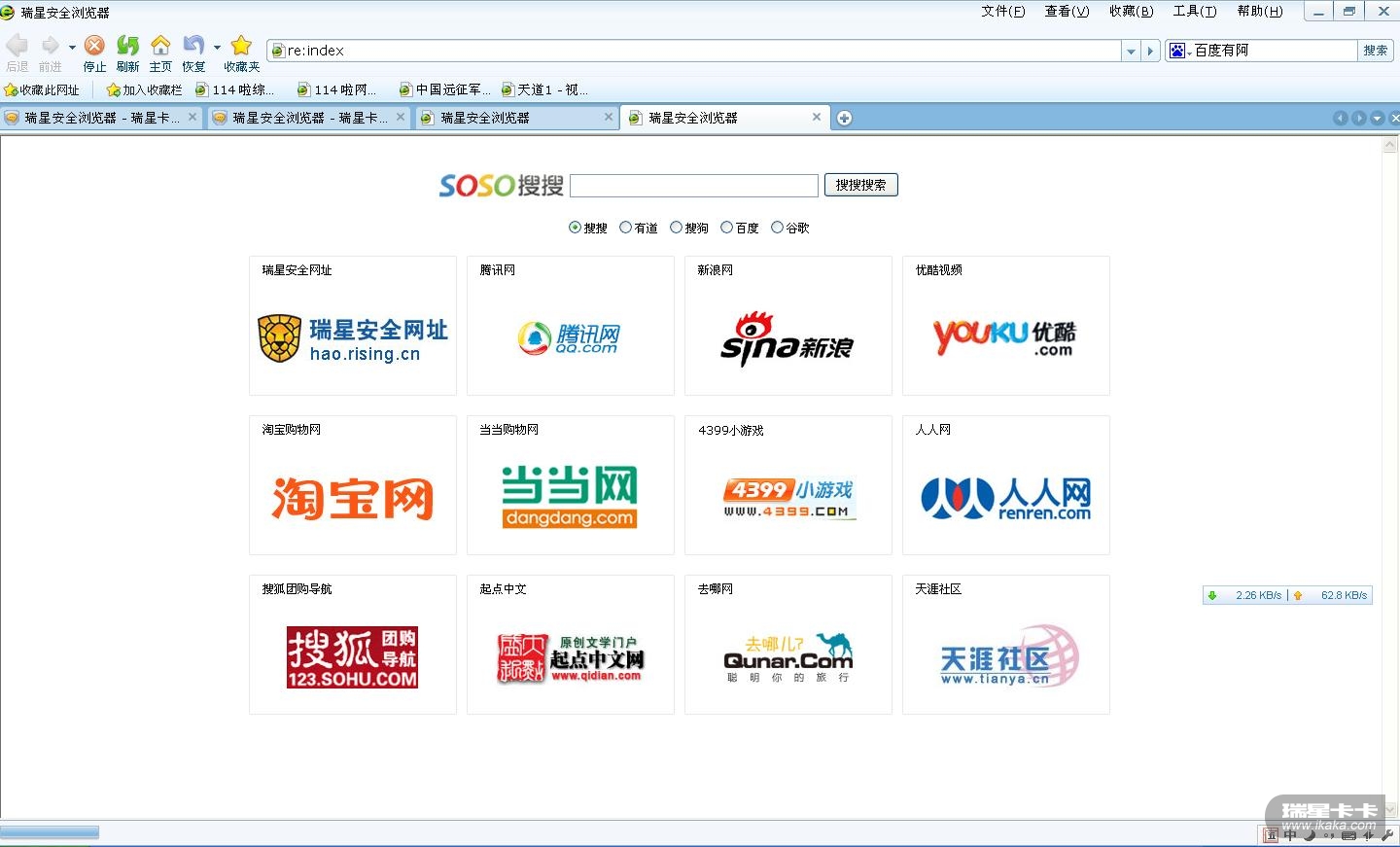The width and height of the screenshot is (1400, 847).
Task: Click the green download speed arrow icon
Action: coord(1212,595)
